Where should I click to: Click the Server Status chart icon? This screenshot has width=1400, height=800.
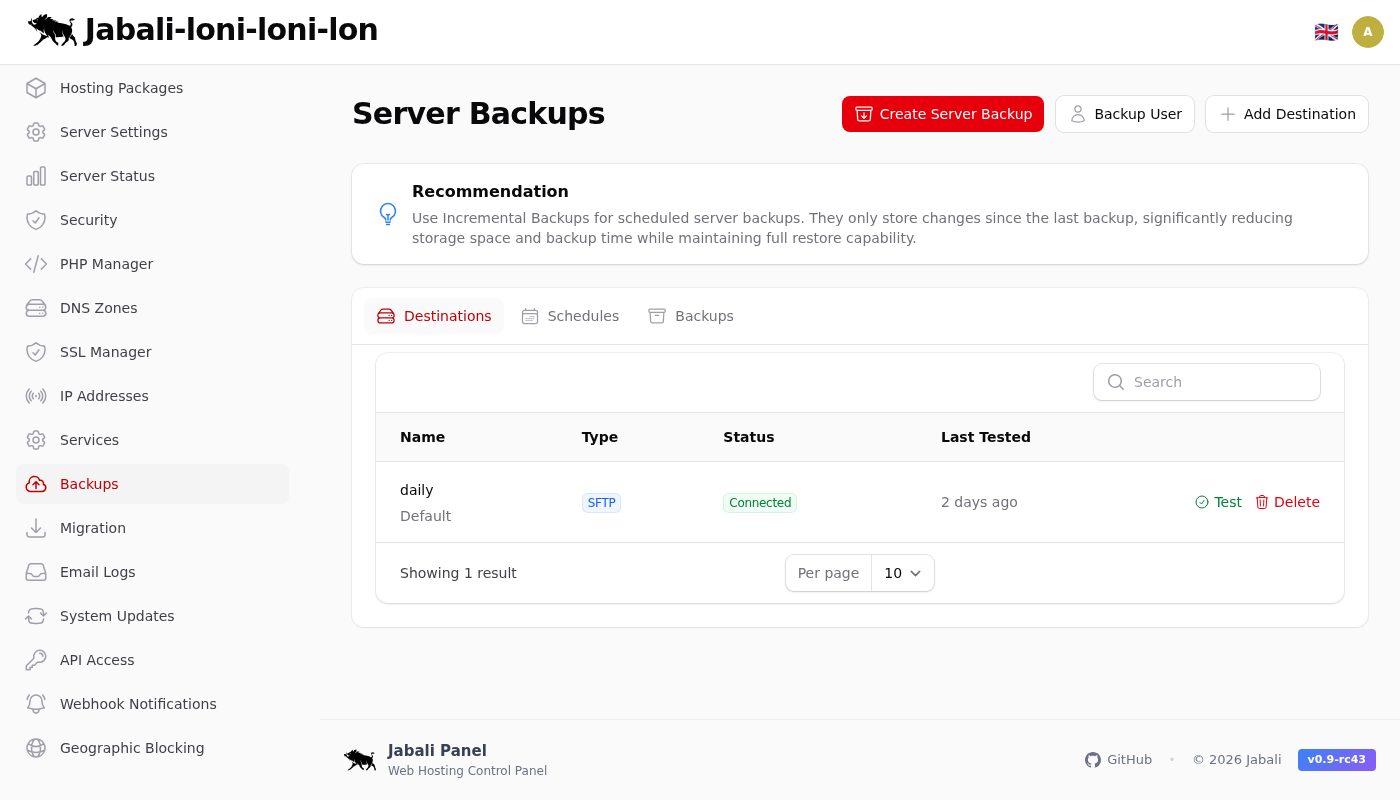[36, 176]
